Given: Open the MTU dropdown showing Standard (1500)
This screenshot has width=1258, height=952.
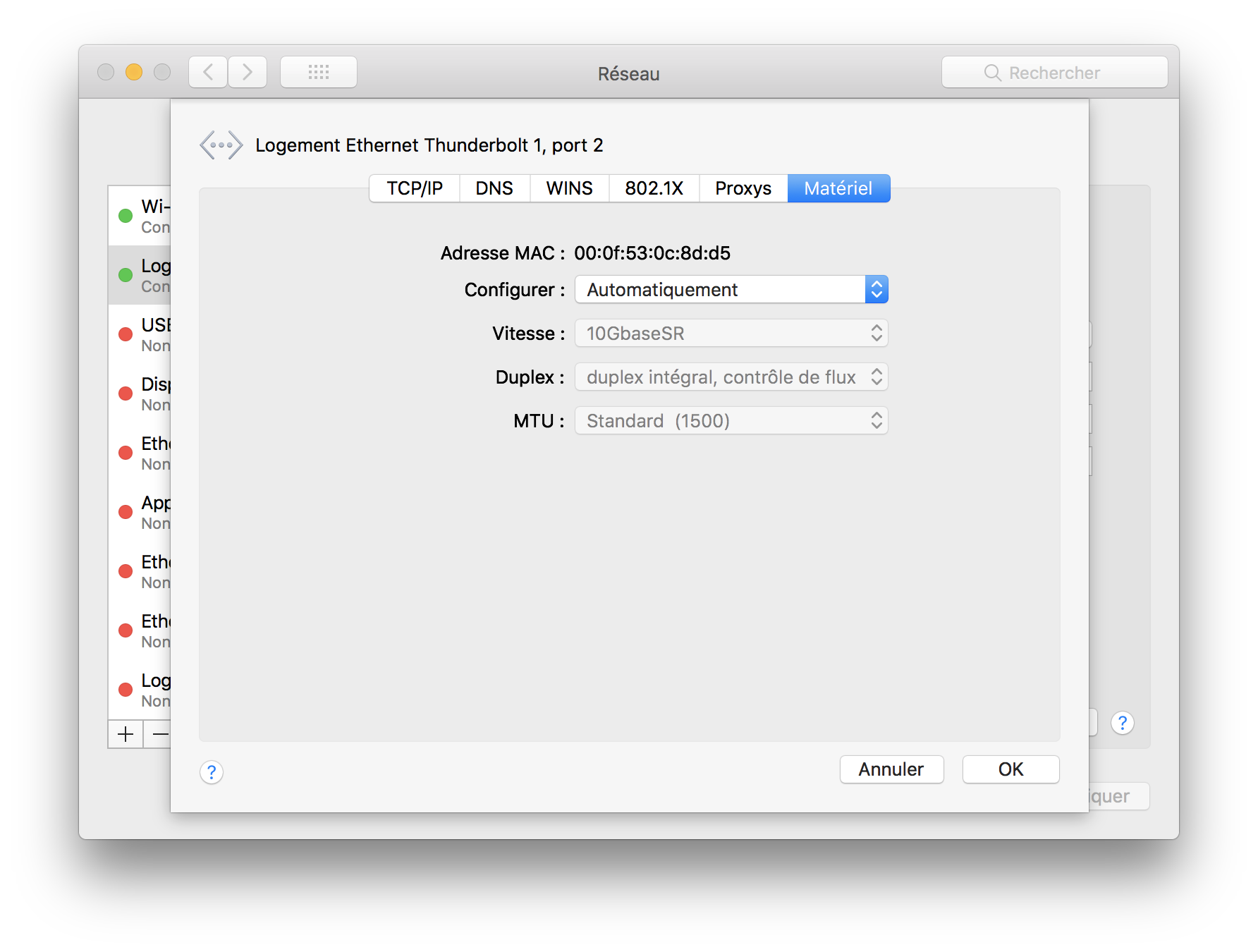Looking at the screenshot, I should [x=731, y=421].
